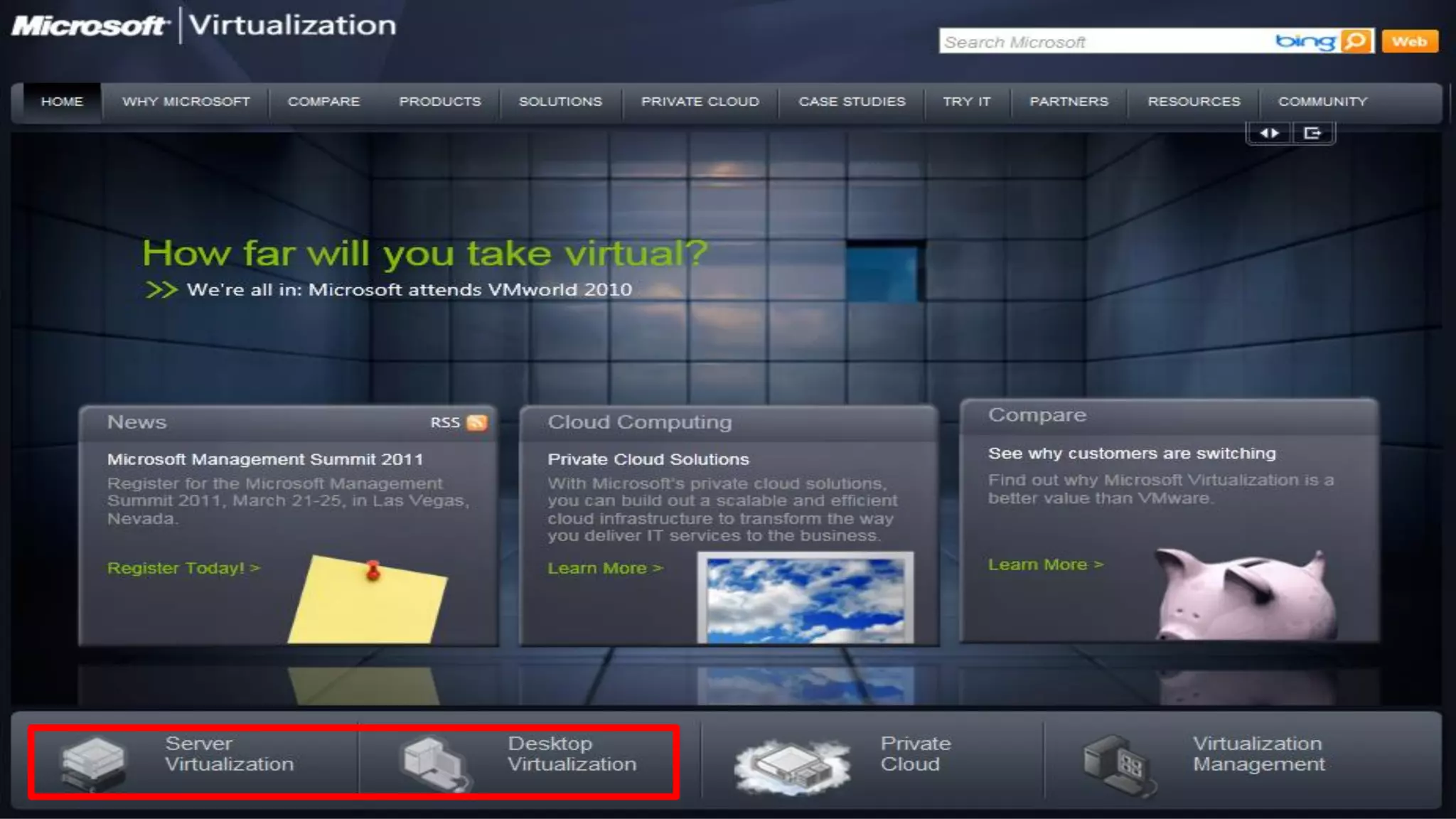The image size is (1456, 819).
Task: Select Case Studies in navigation bar
Action: (852, 102)
